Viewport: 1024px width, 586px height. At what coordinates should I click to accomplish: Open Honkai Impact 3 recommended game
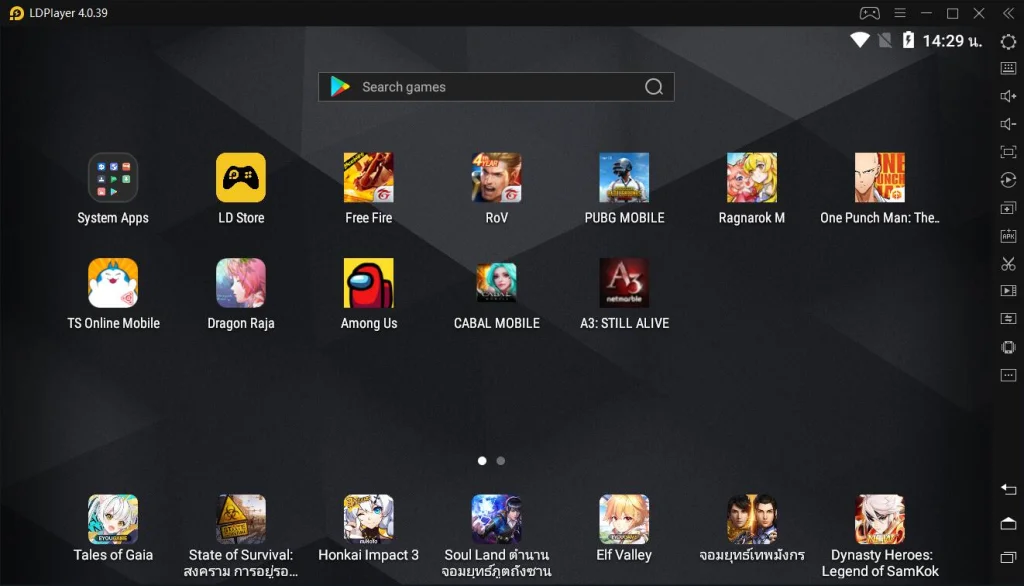pyautogui.click(x=368, y=519)
